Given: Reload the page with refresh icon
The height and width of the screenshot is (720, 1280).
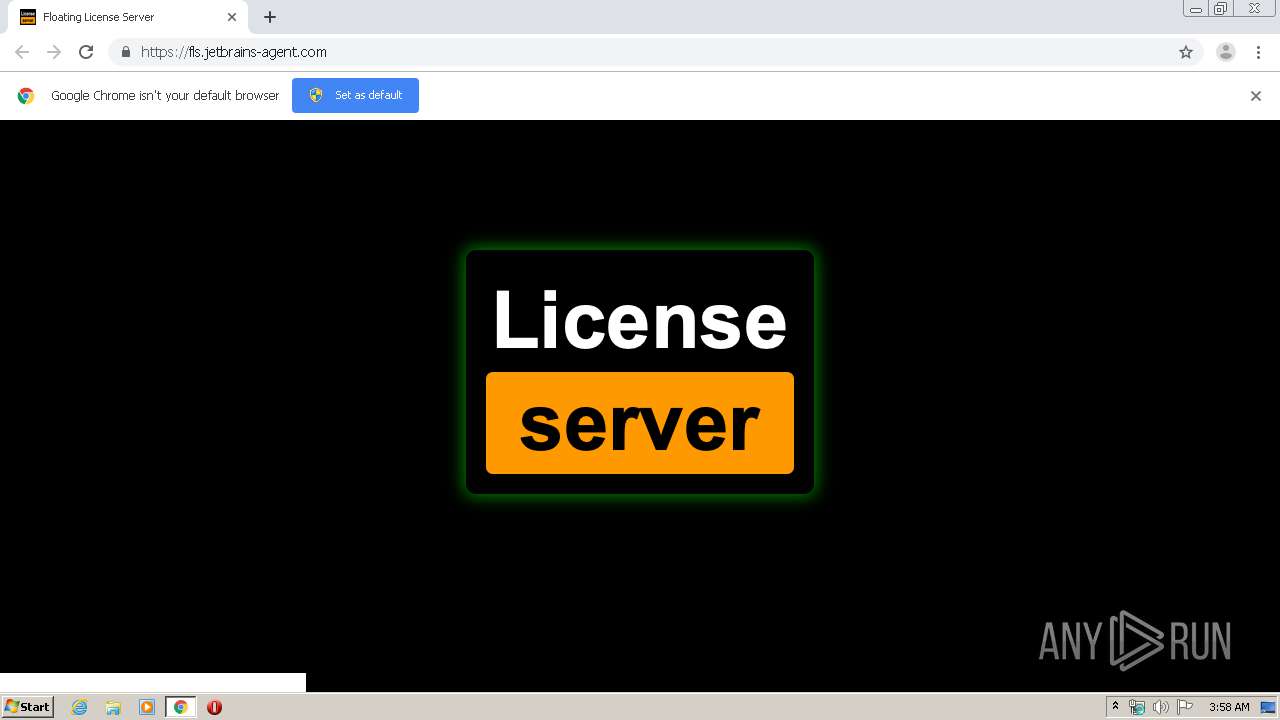Looking at the screenshot, I should [86, 52].
